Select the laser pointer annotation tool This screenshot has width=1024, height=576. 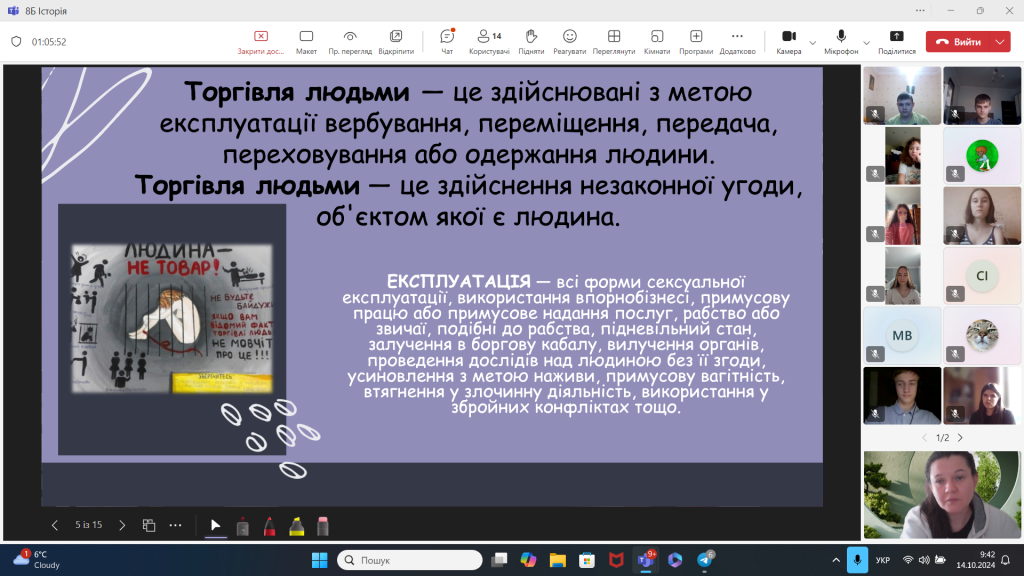(x=242, y=525)
